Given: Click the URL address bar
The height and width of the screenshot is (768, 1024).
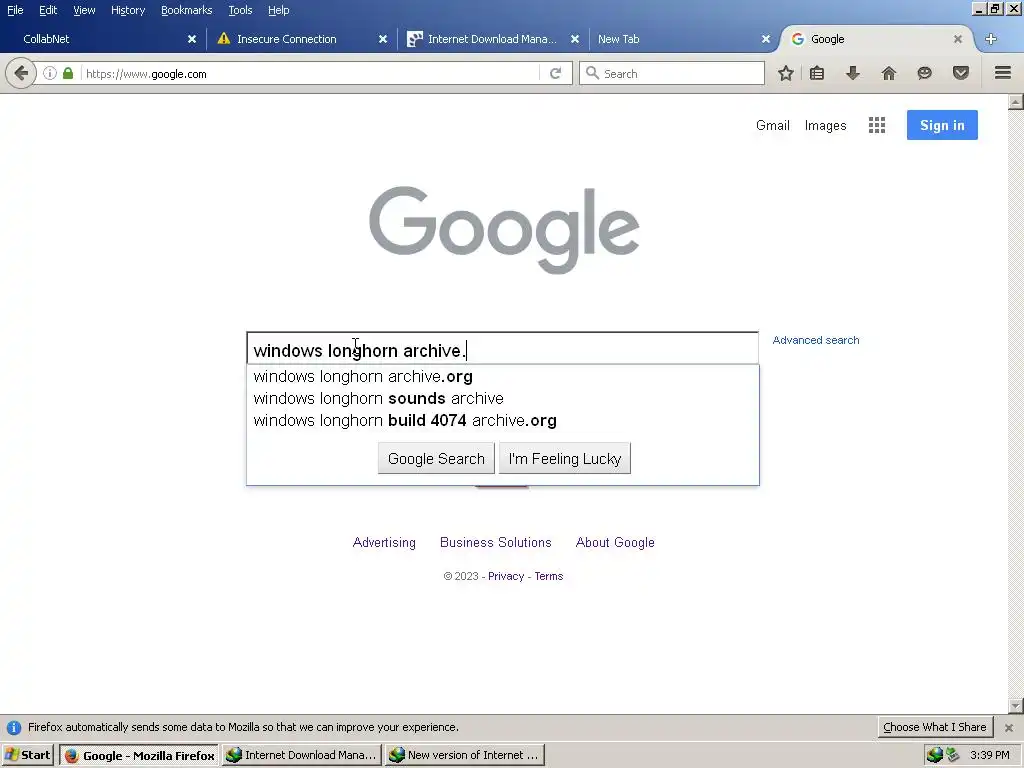Looking at the screenshot, I should (x=310, y=73).
